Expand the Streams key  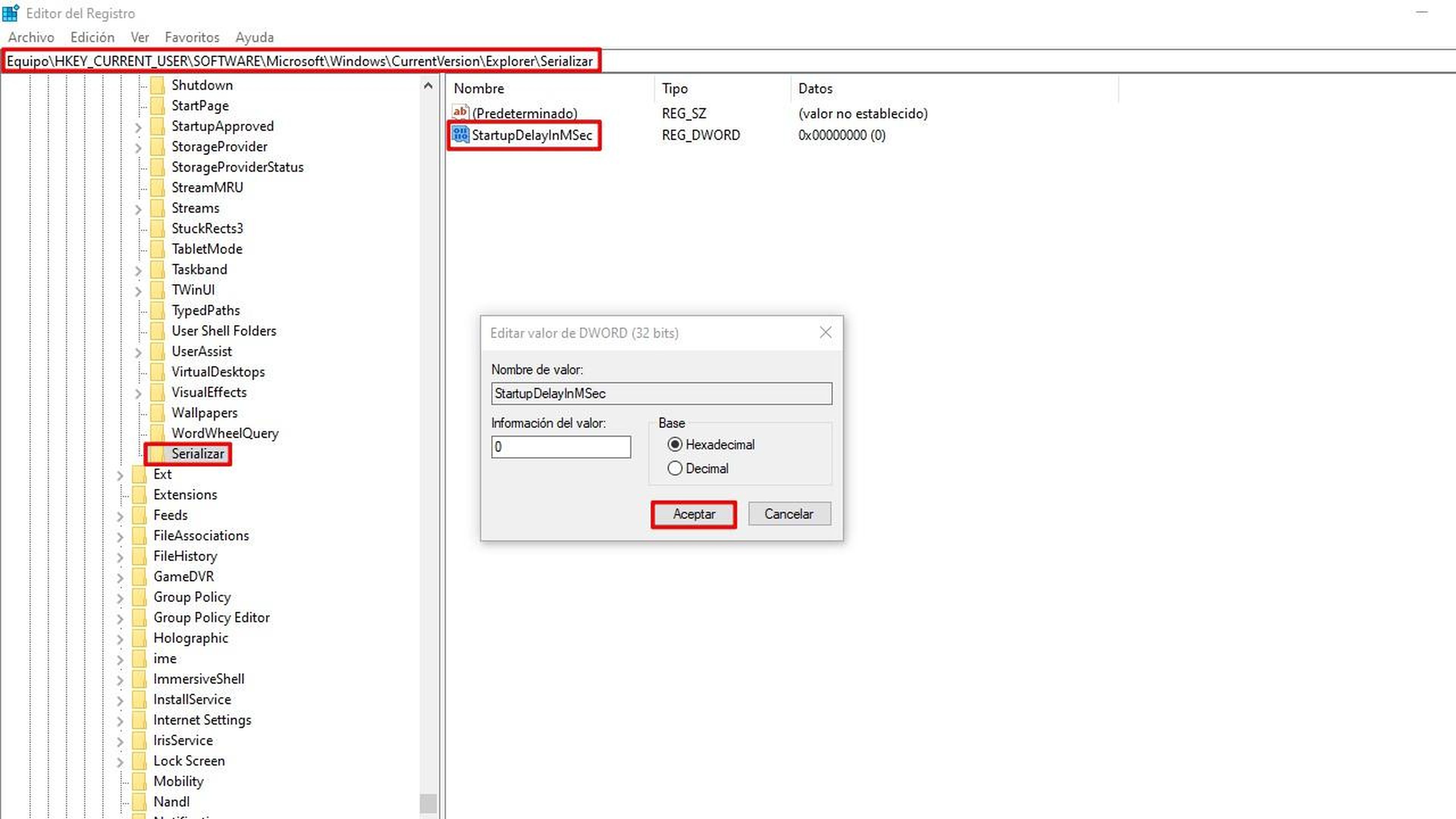point(138,209)
